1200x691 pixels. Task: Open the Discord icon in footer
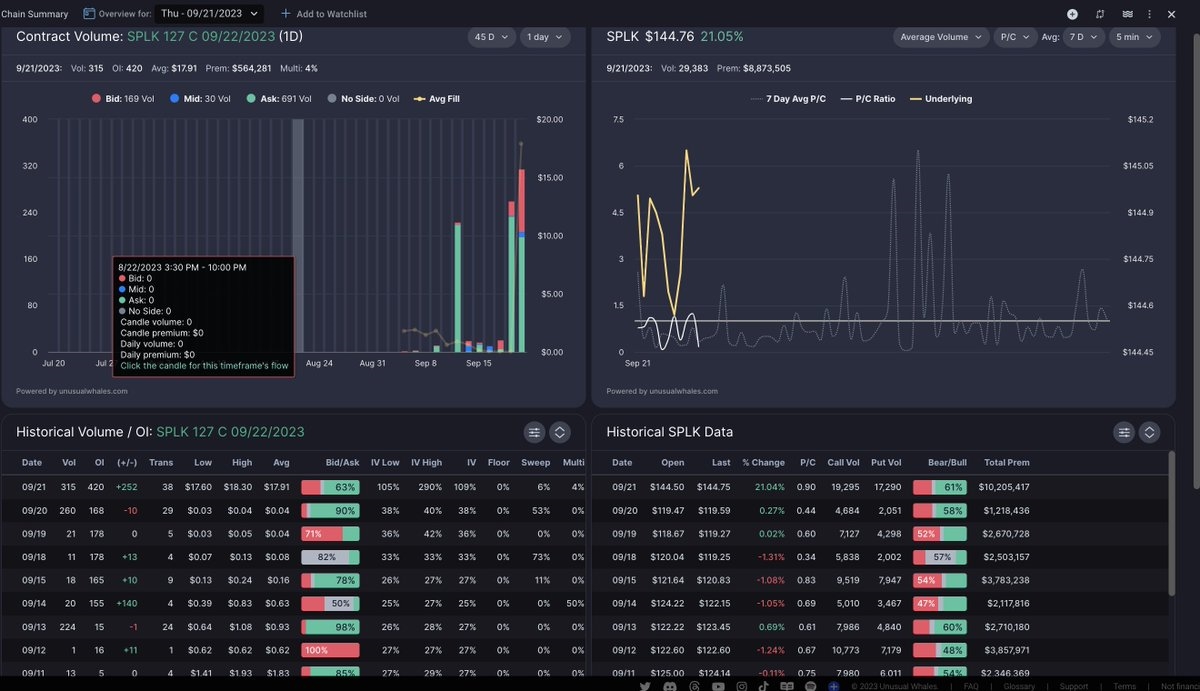[x=669, y=687]
